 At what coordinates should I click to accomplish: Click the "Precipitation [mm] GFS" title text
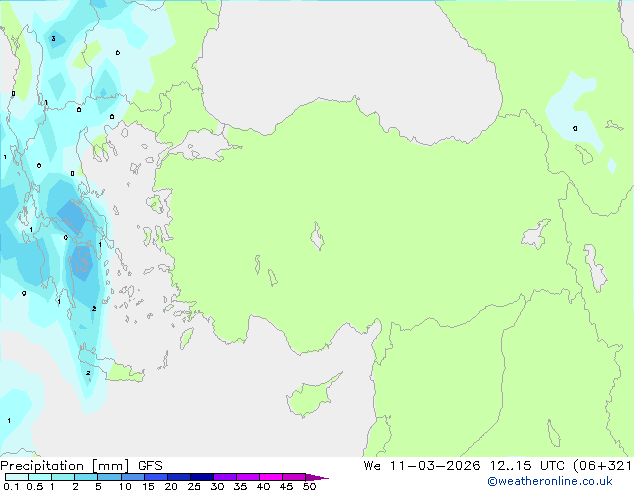tap(81, 466)
